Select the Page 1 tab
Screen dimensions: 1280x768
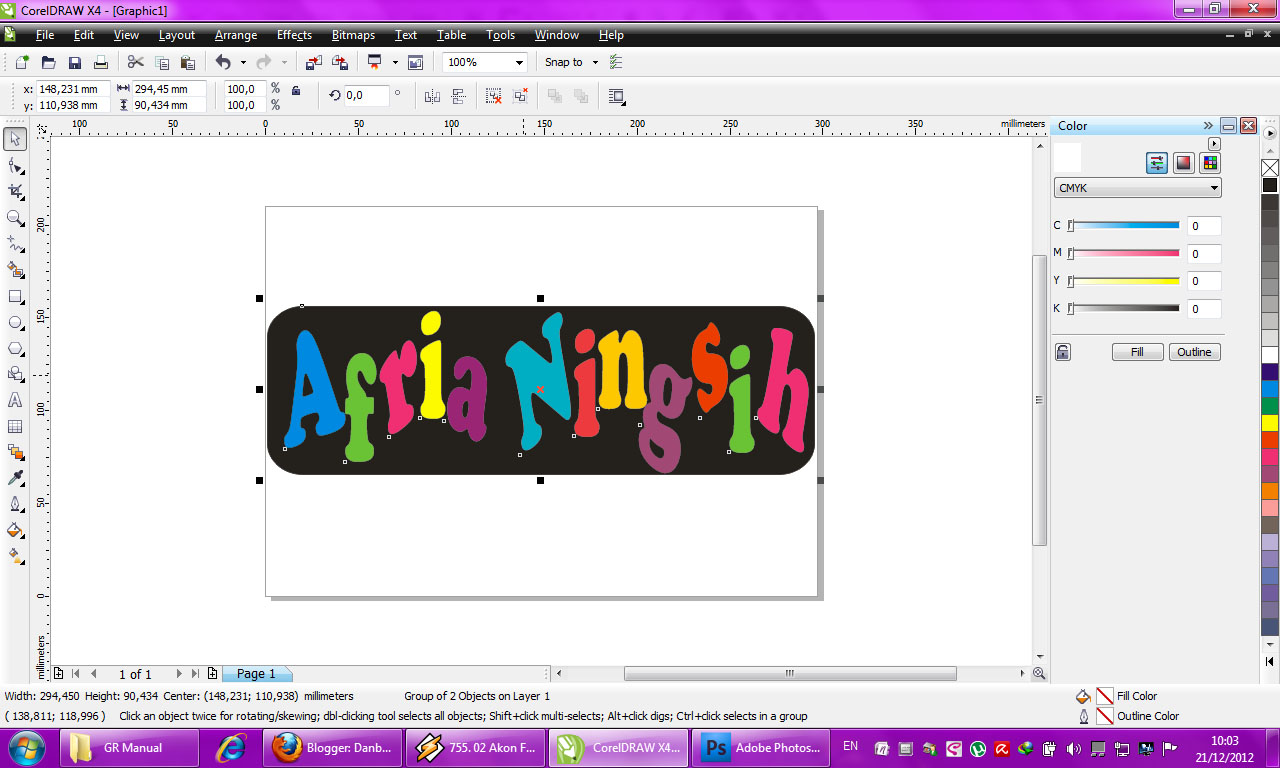[x=256, y=674]
